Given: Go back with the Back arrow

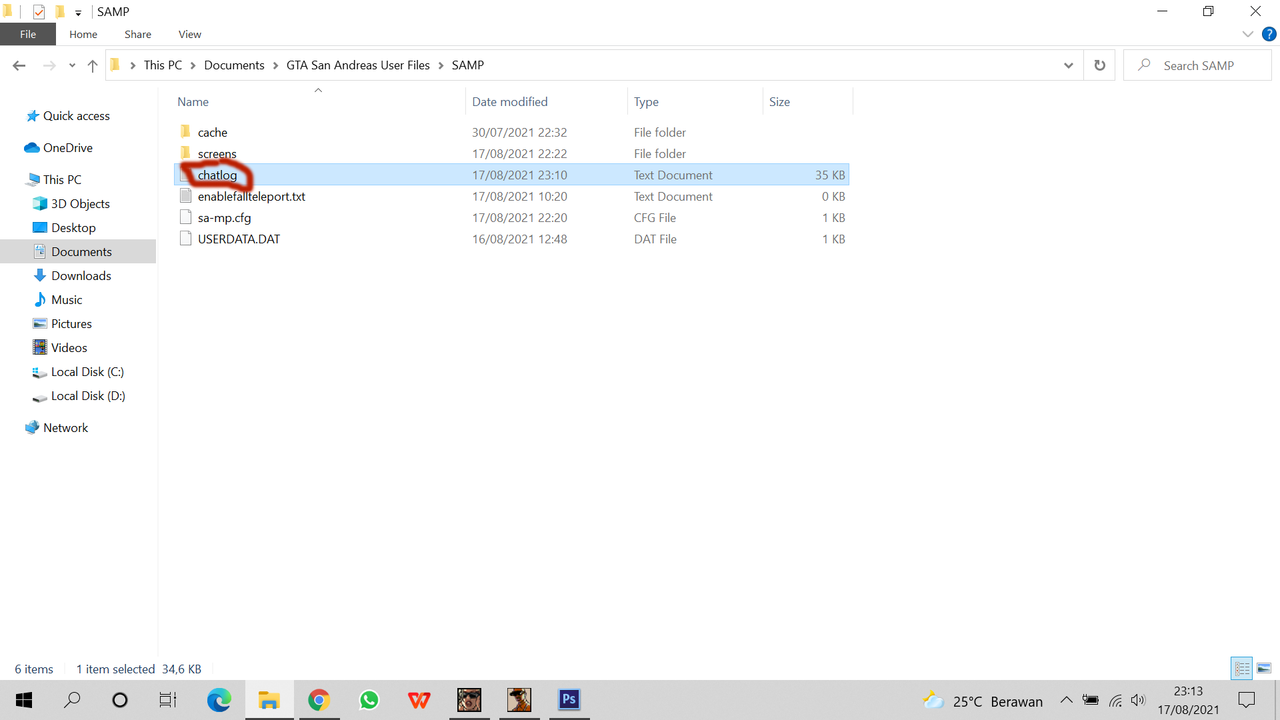Looking at the screenshot, I should pos(19,65).
